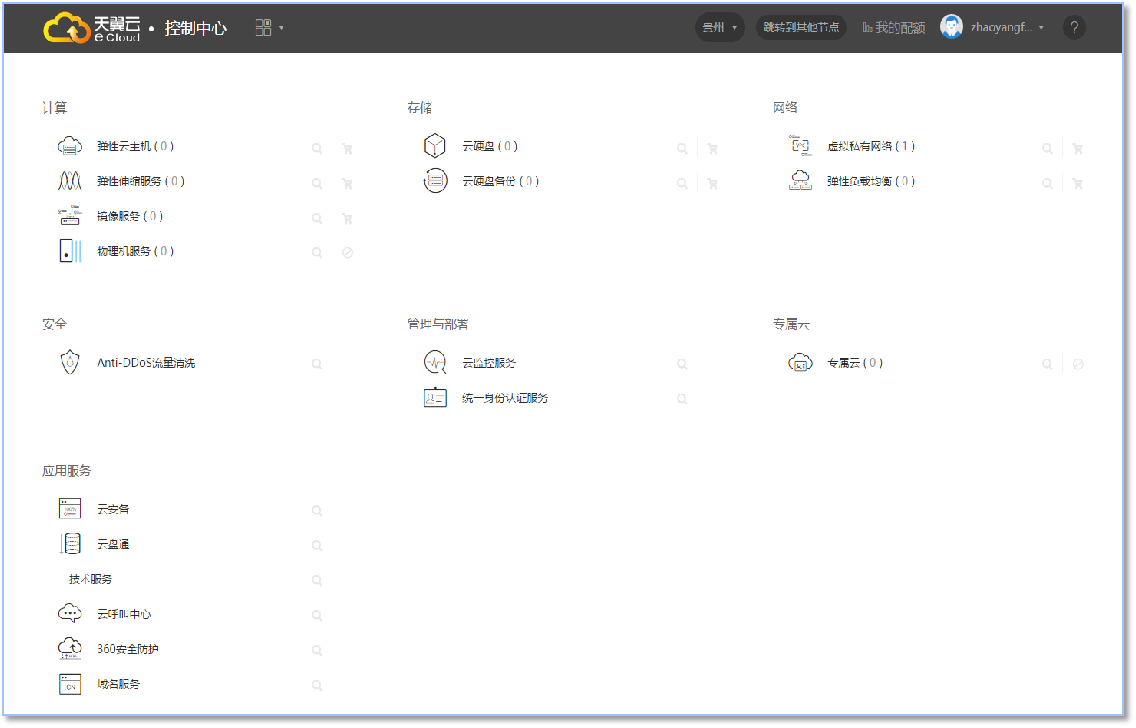
Task: Click the 跳转到其他节点 button
Action: (801, 28)
